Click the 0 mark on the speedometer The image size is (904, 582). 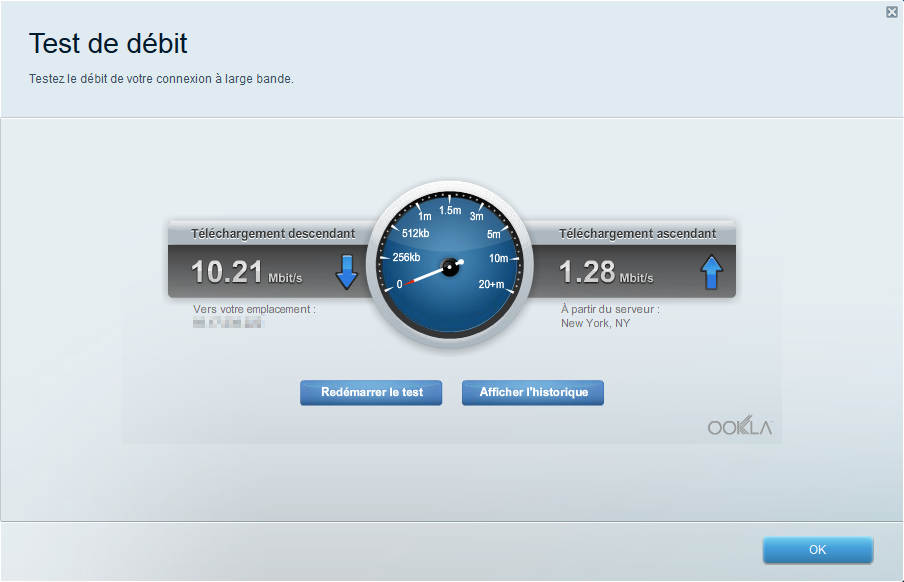click(x=400, y=285)
